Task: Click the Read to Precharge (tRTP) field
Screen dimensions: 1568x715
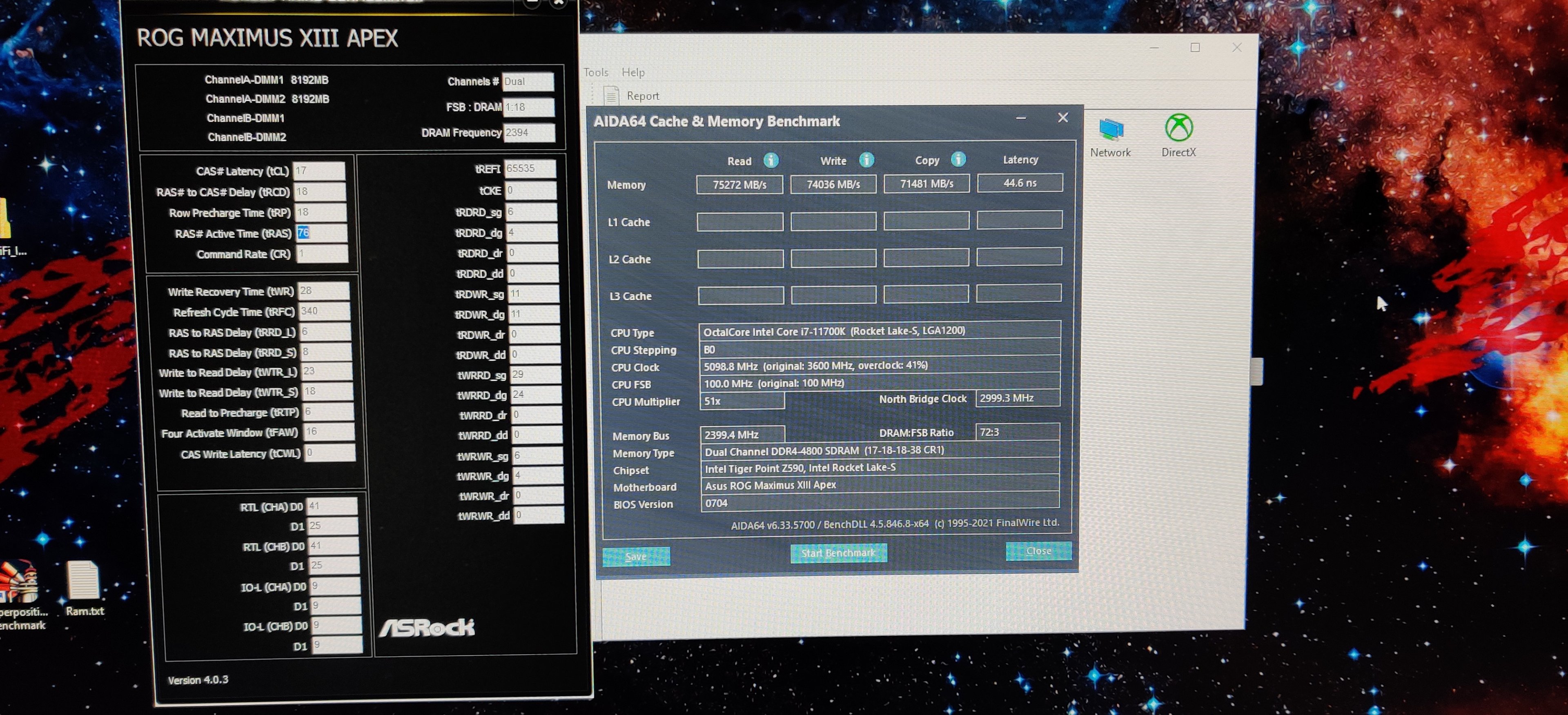Action: 328,412
